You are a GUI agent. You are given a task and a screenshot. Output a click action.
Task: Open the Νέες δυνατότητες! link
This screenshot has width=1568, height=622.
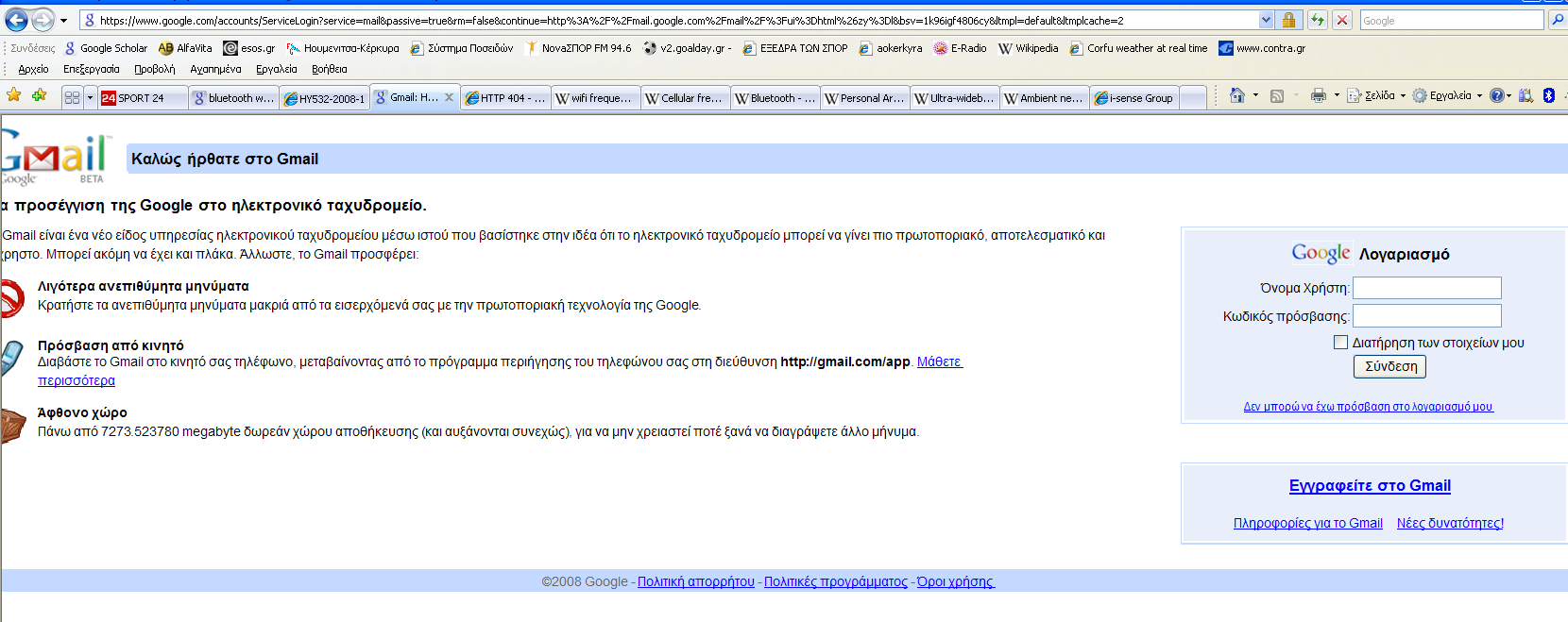click(x=1450, y=523)
